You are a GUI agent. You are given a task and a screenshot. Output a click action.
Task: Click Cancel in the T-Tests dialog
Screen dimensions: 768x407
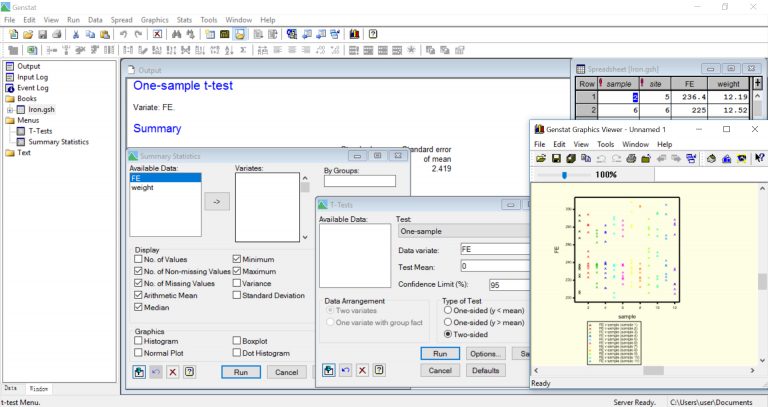(440, 370)
